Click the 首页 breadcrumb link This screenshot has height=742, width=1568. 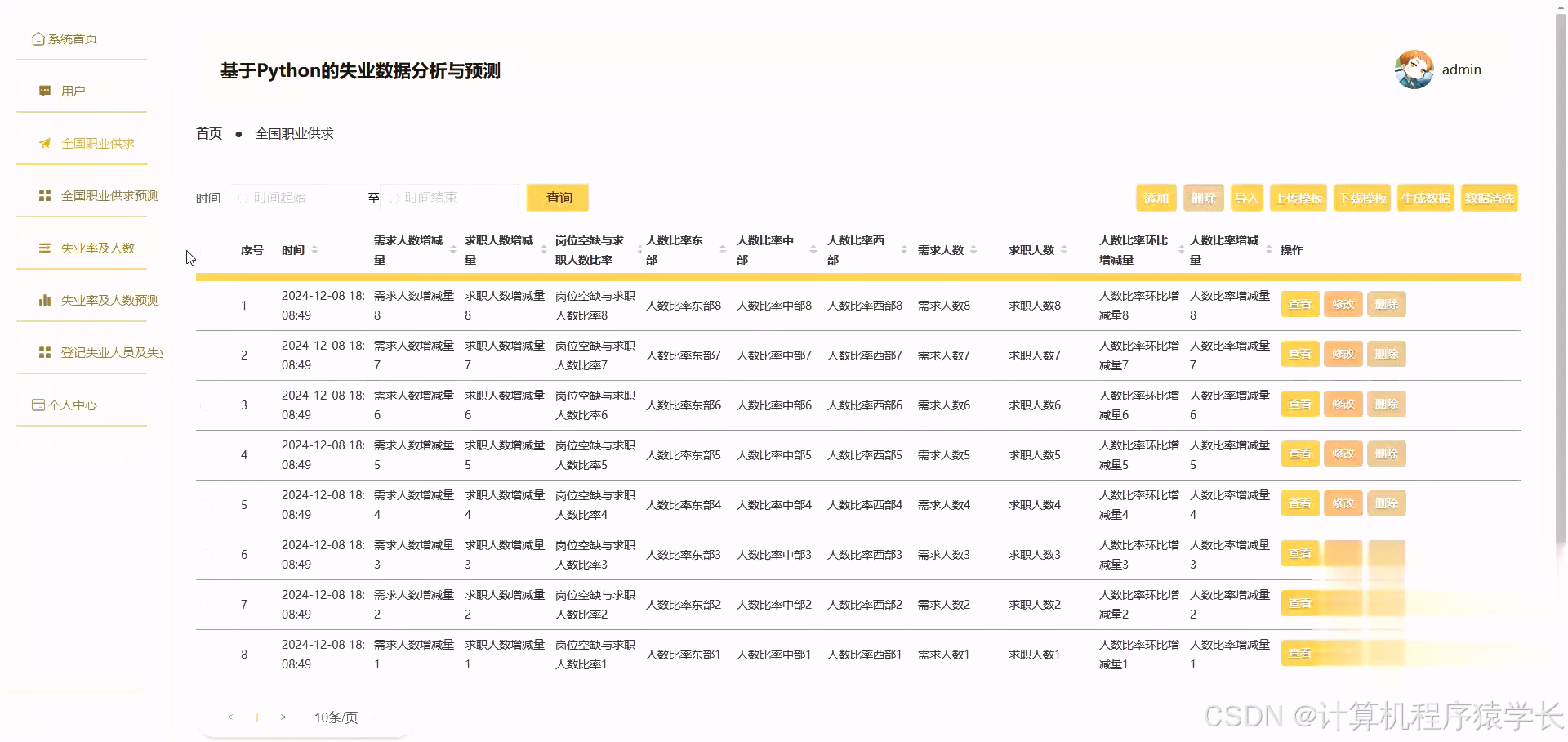click(x=208, y=132)
